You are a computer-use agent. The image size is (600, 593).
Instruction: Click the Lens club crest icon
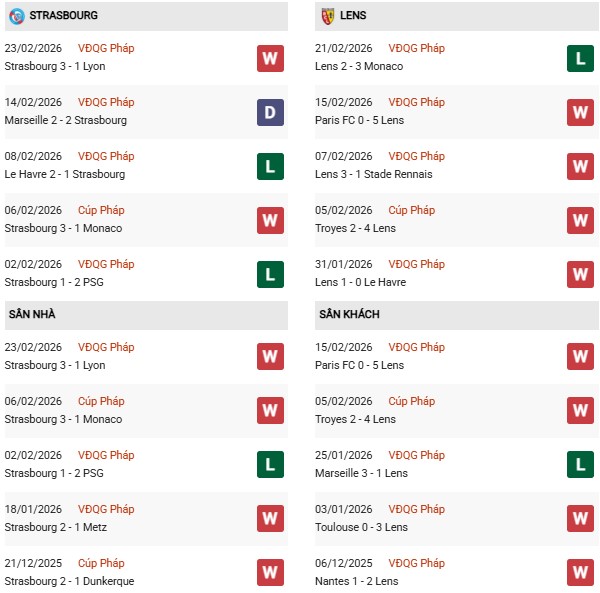click(x=327, y=16)
